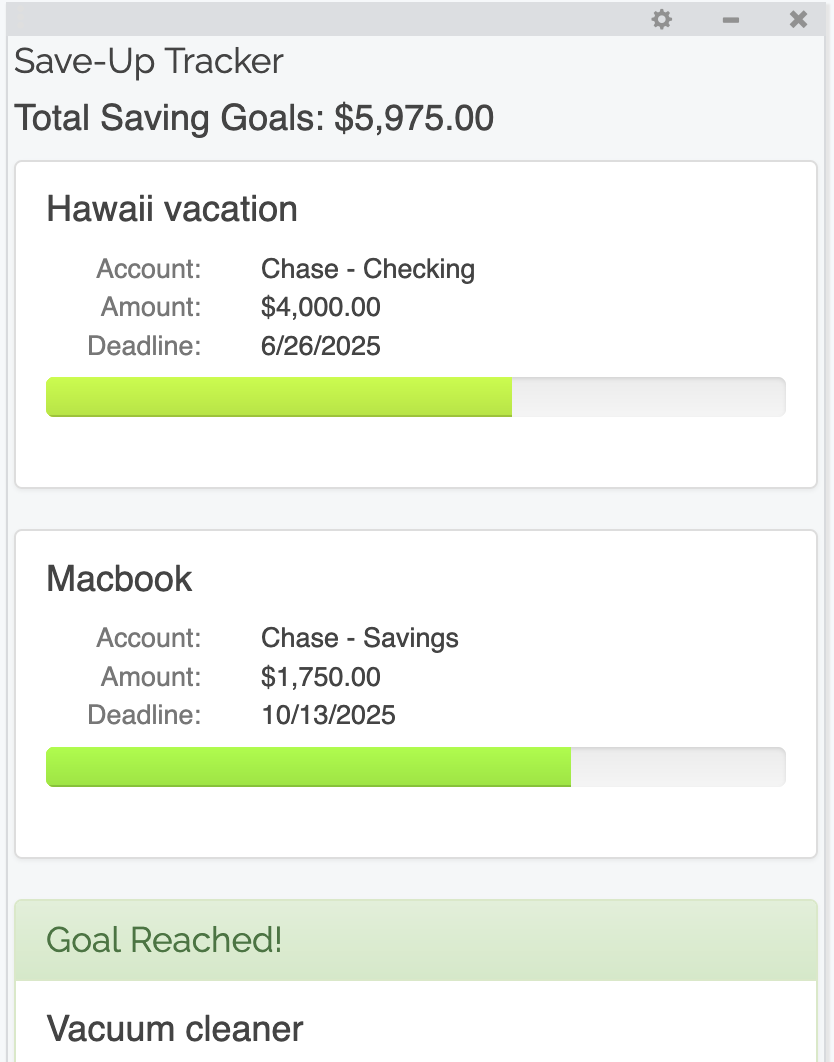The width and height of the screenshot is (834, 1062).
Task: Click the 6/26/2025 deadline date
Action: [321, 346]
